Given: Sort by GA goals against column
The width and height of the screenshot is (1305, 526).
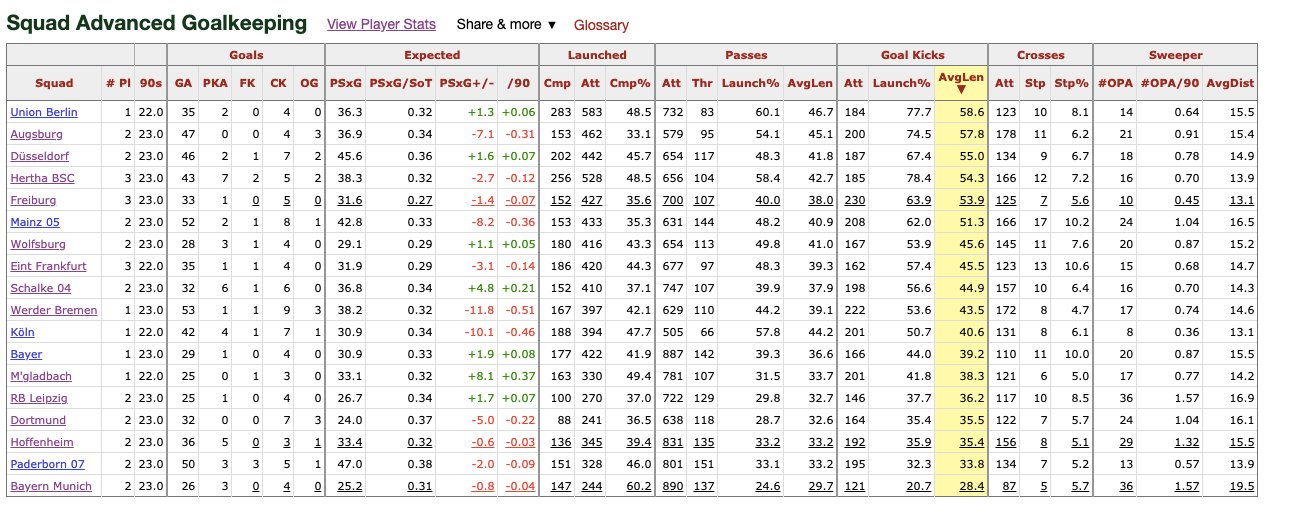Looking at the screenshot, I should pyautogui.click(x=184, y=83).
